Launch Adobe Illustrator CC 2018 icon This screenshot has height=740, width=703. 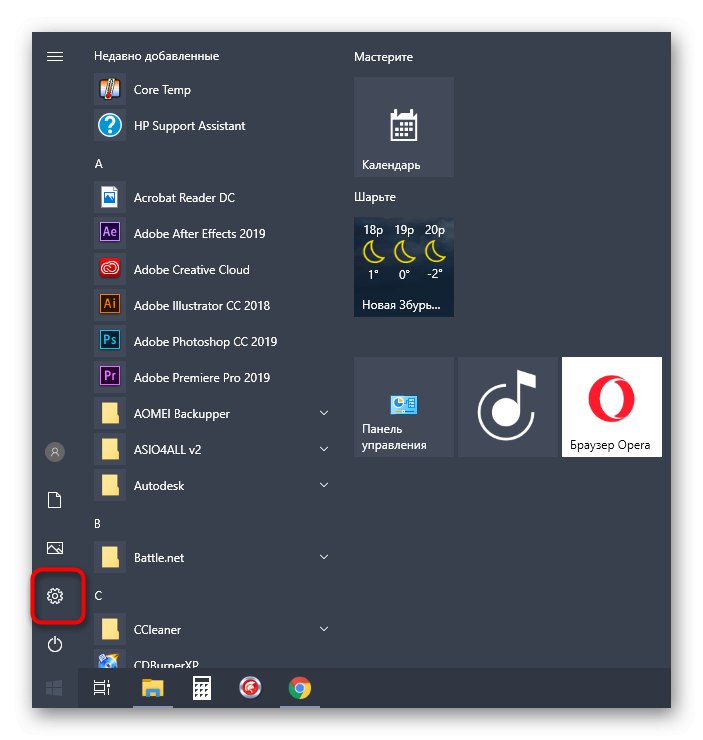pyautogui.click(x=110, y=305)
